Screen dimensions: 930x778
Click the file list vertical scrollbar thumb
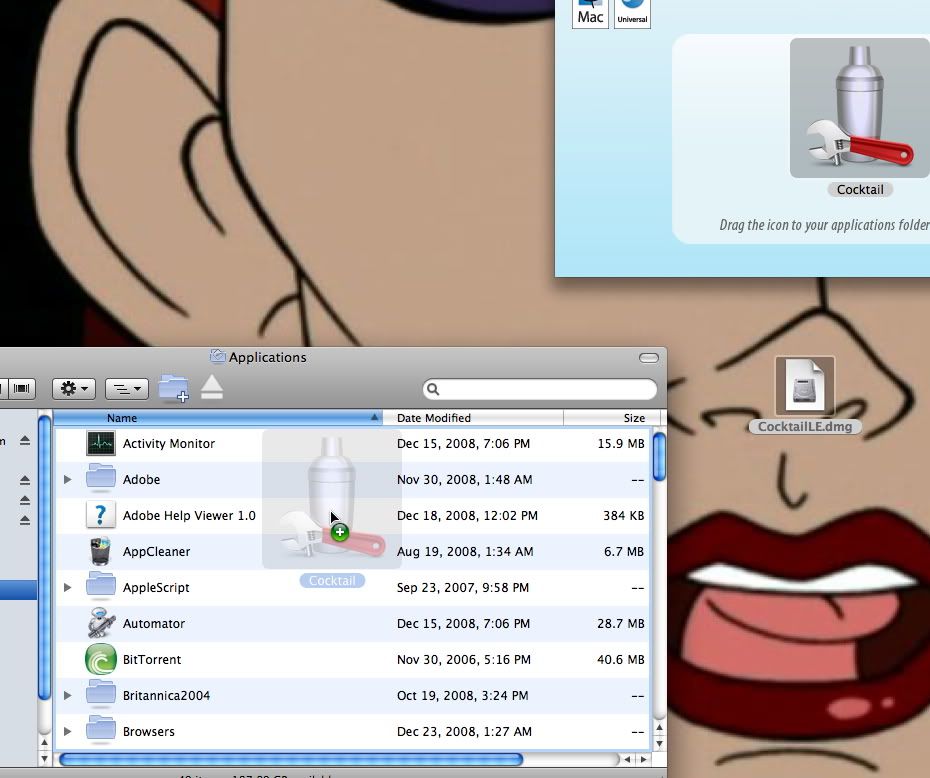pyautogui.click(x=659, y=456)
